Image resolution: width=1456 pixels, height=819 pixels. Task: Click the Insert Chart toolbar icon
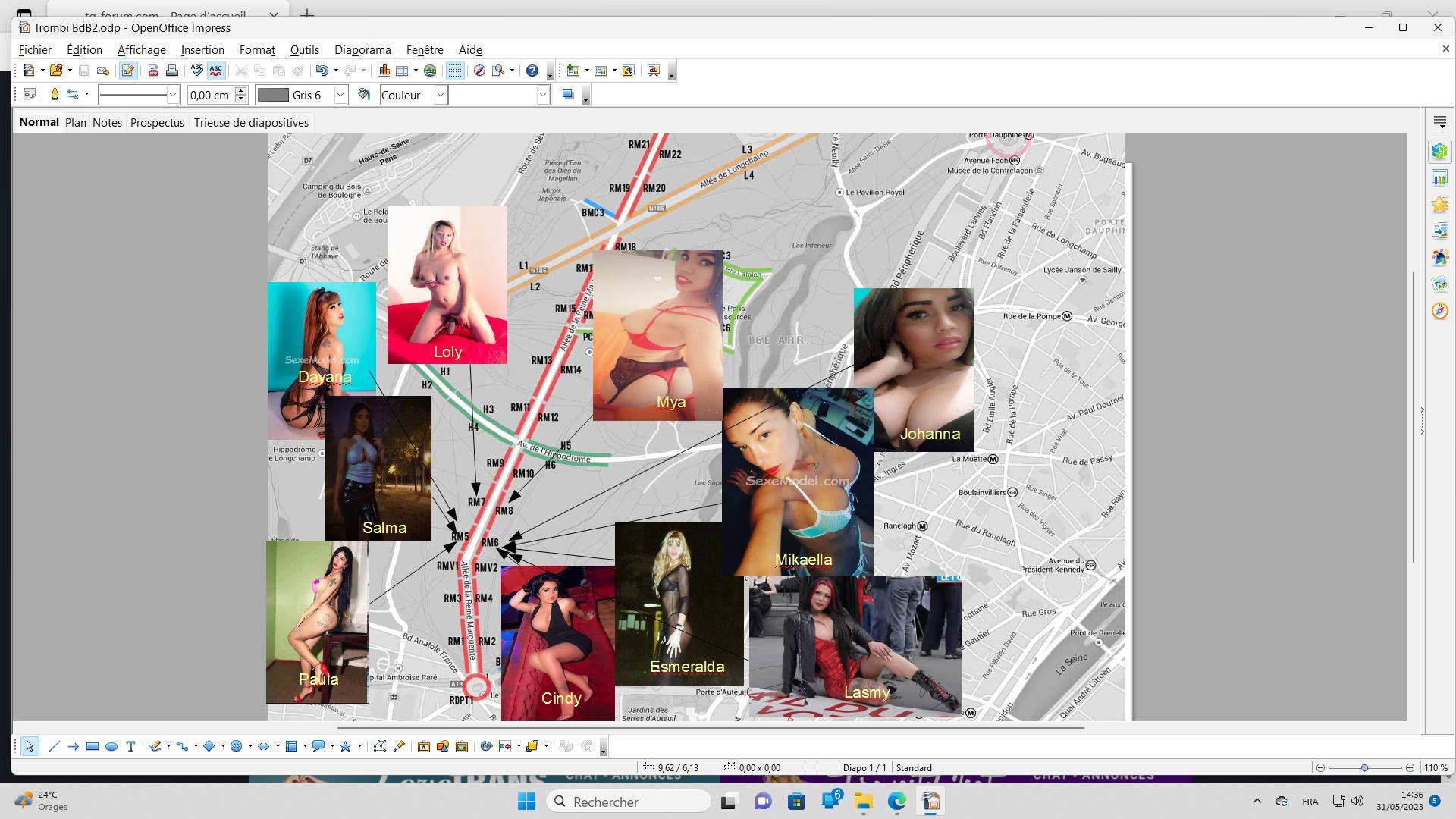pyautogui.click(x=384, y=71)
